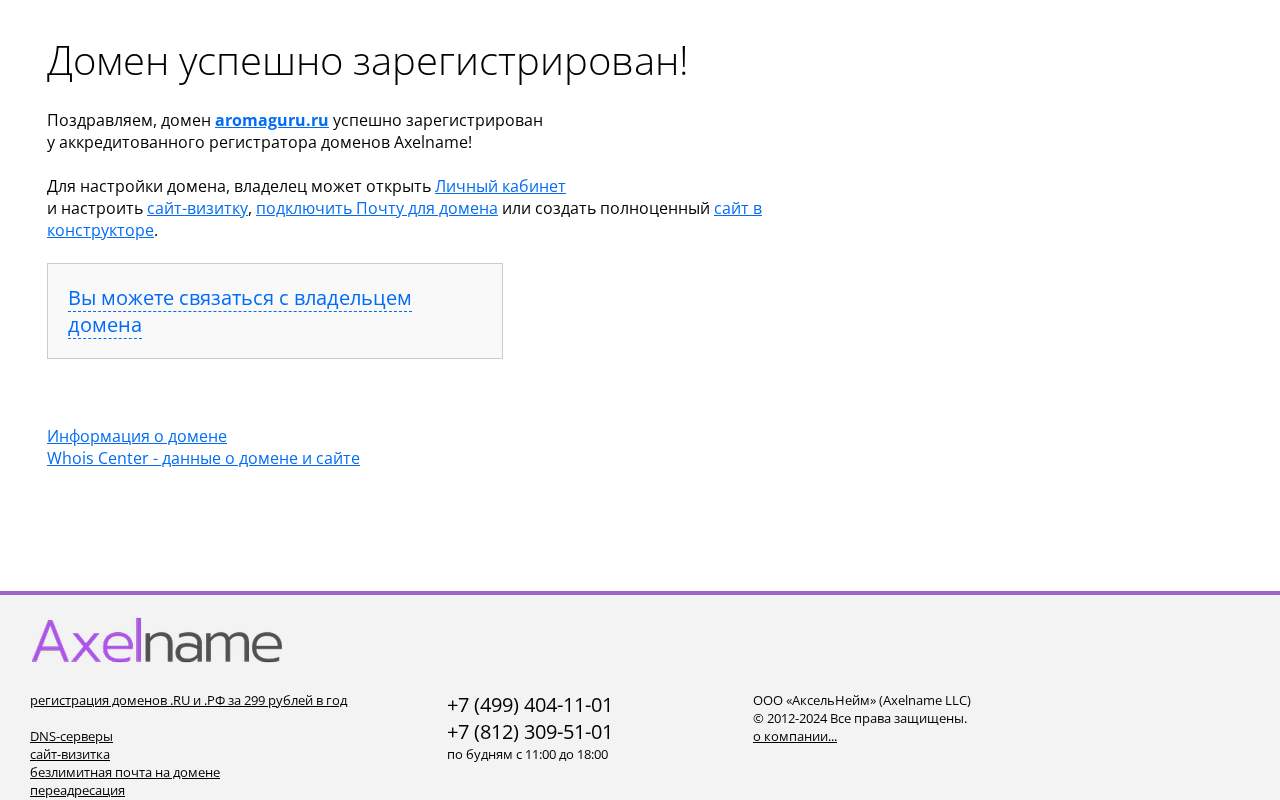This screenshot has width=1280, height=800.
Task: Open безлимитная почта на домене link
Action: coord(125,772)
